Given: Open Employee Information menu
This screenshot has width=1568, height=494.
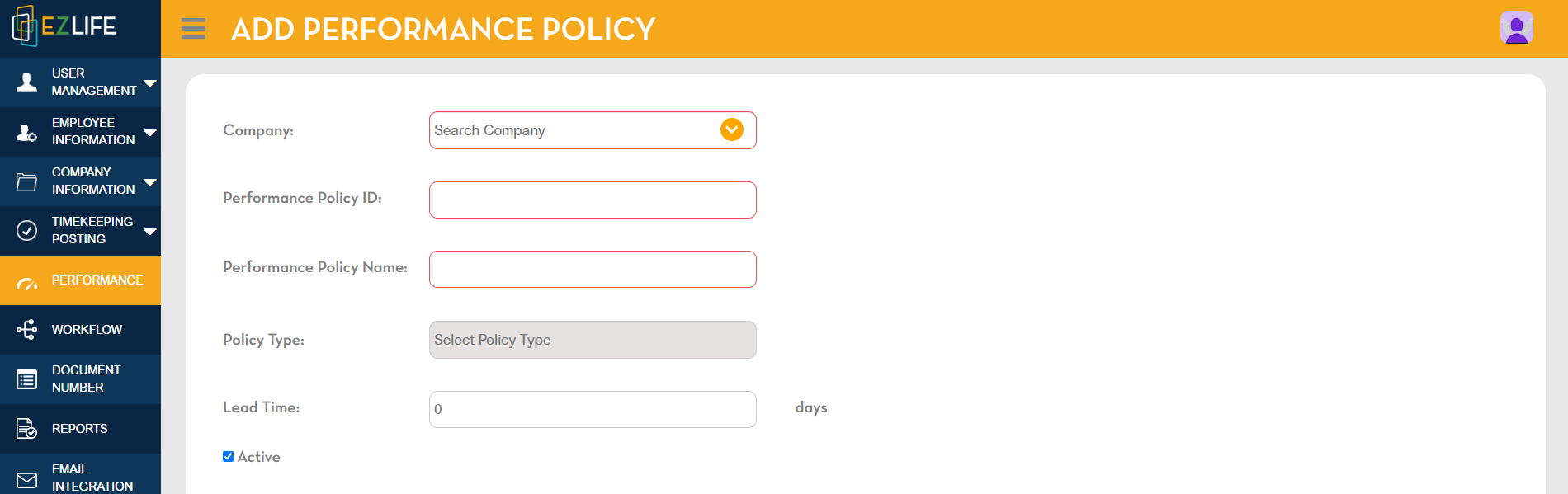Looking at the screenshot, I should [80, 132].
